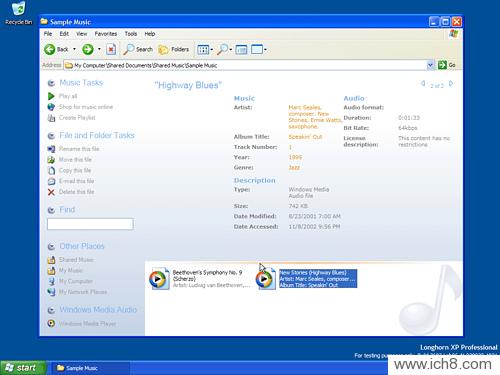Image resolution: width=500 pixels, height=375 pixels.
Task: Click the 1999 year value
Action: 295,157
